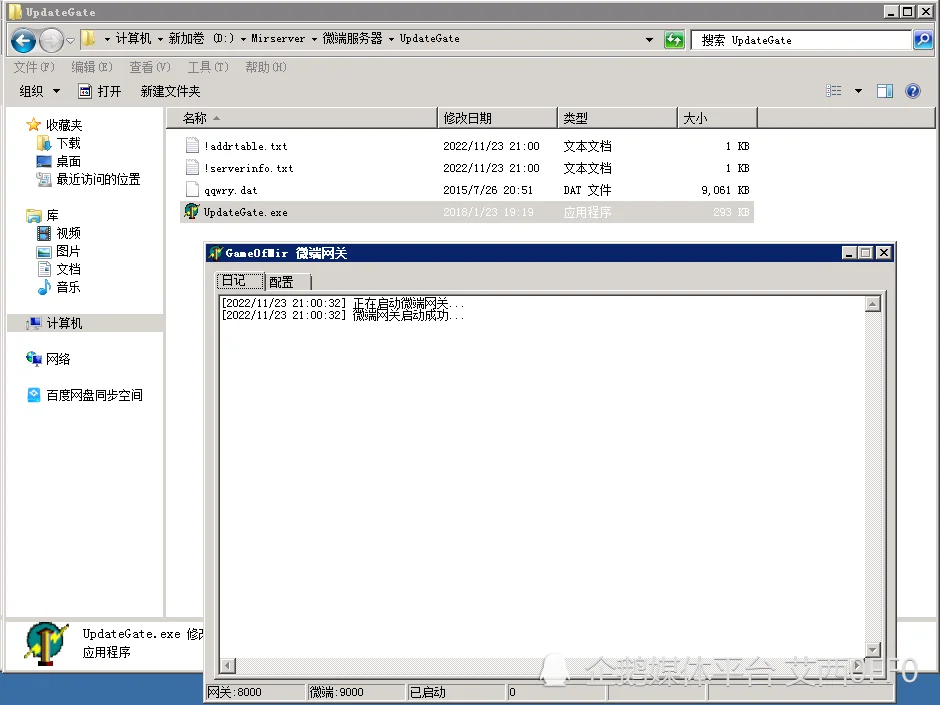
Task: Open the 查看(V) menu
Action: [x=150, y=67]
